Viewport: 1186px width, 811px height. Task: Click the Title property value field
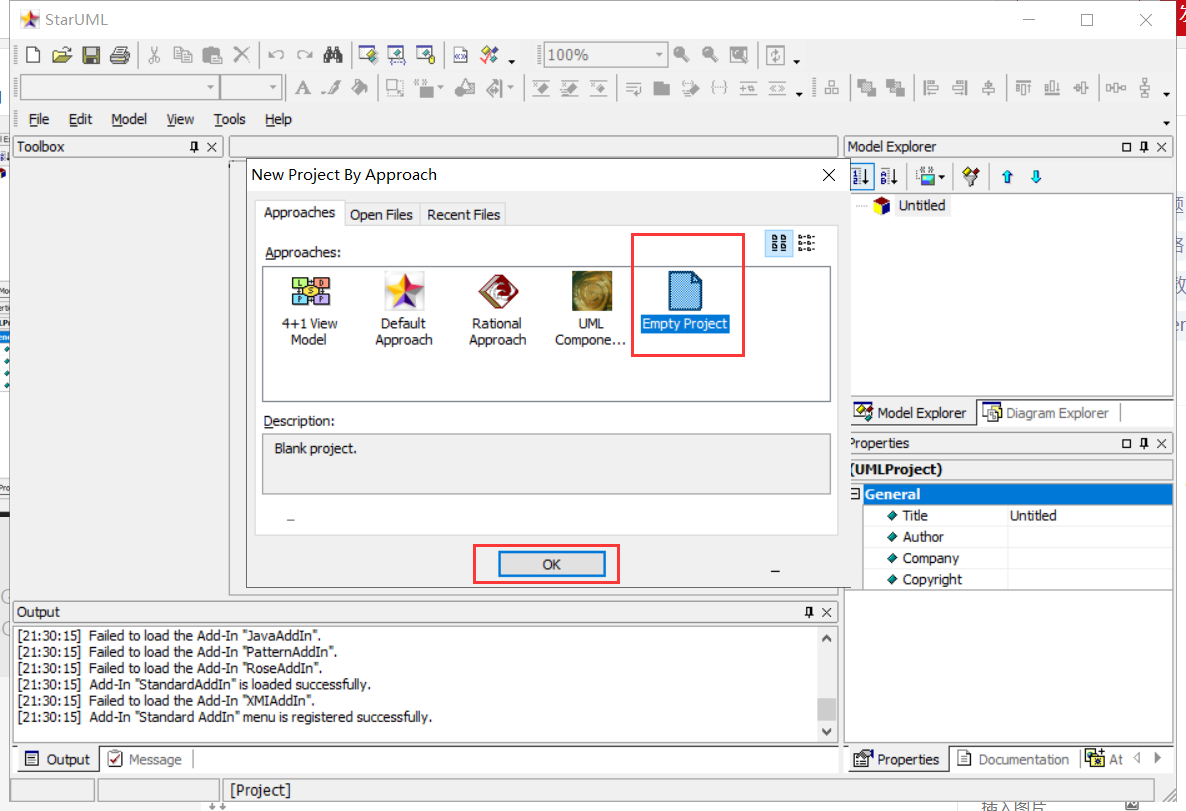(x=1089, y=516)
